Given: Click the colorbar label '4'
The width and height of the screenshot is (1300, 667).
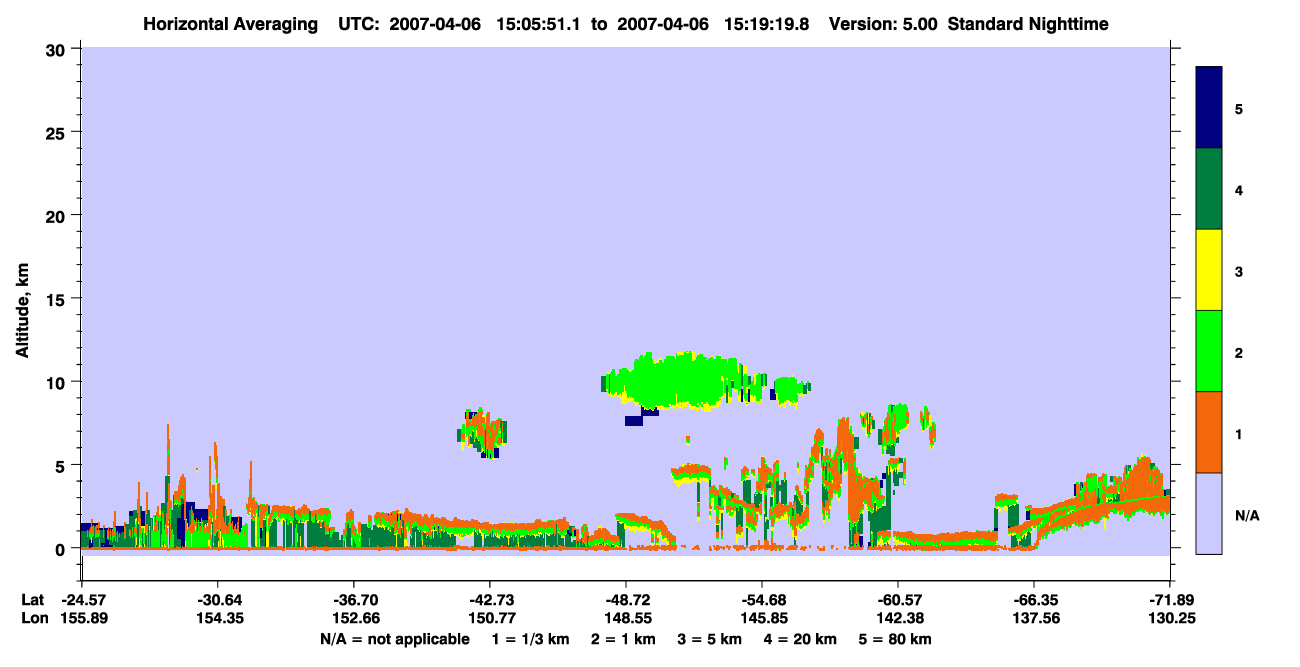Looking at the screenshot, I should tap(1239, 189).
